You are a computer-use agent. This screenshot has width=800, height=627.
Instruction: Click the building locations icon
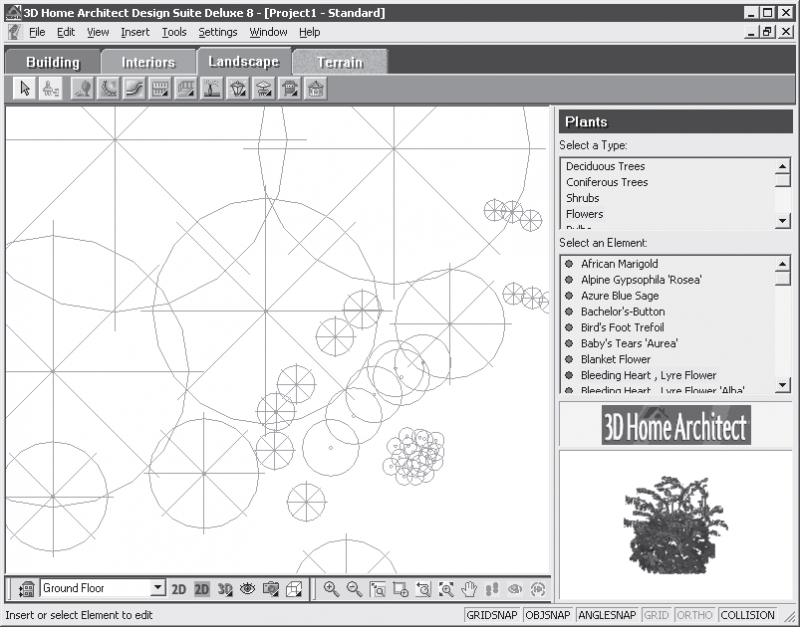[26, 589]
